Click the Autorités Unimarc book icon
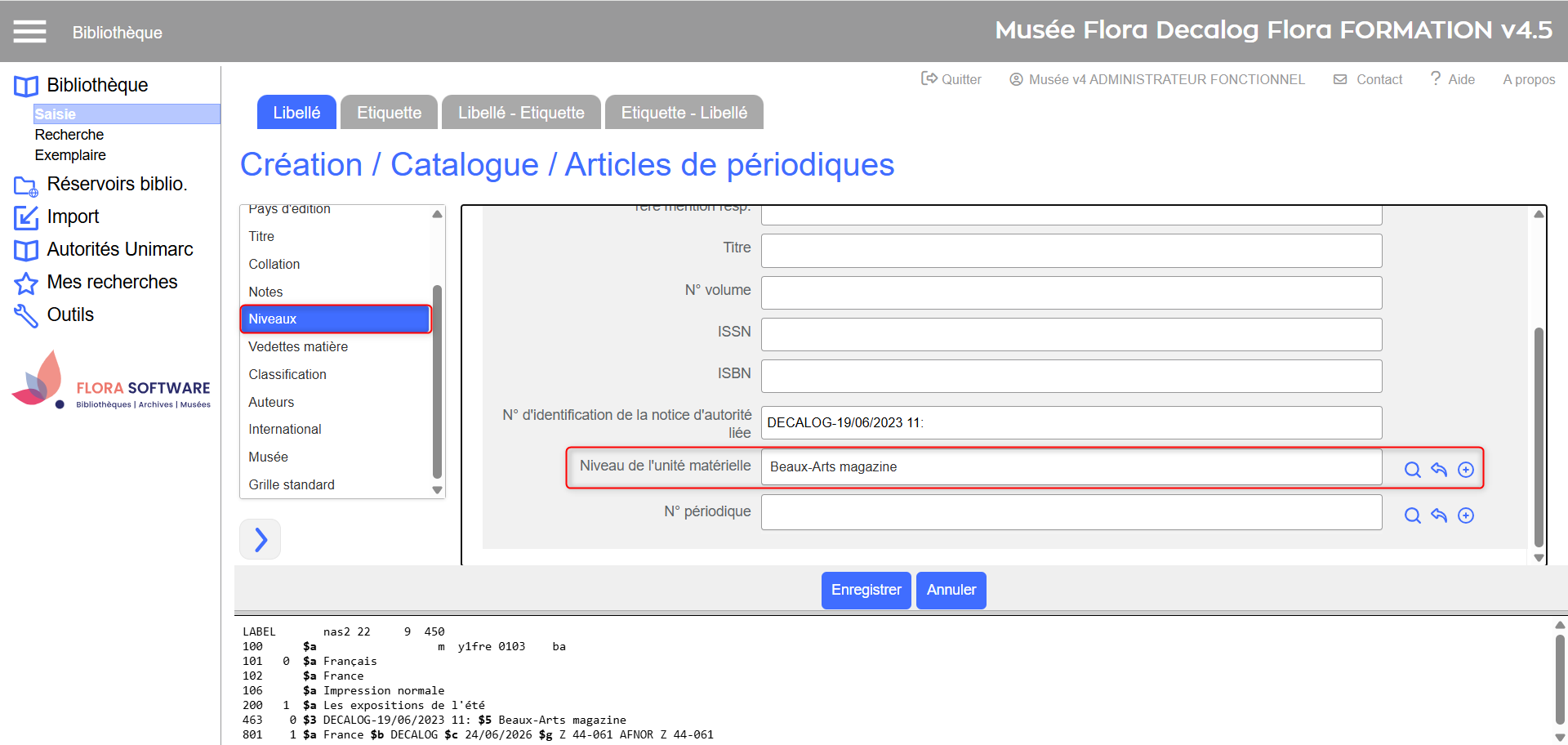Screen dimensions: 1568x745 tap(26, 250)
